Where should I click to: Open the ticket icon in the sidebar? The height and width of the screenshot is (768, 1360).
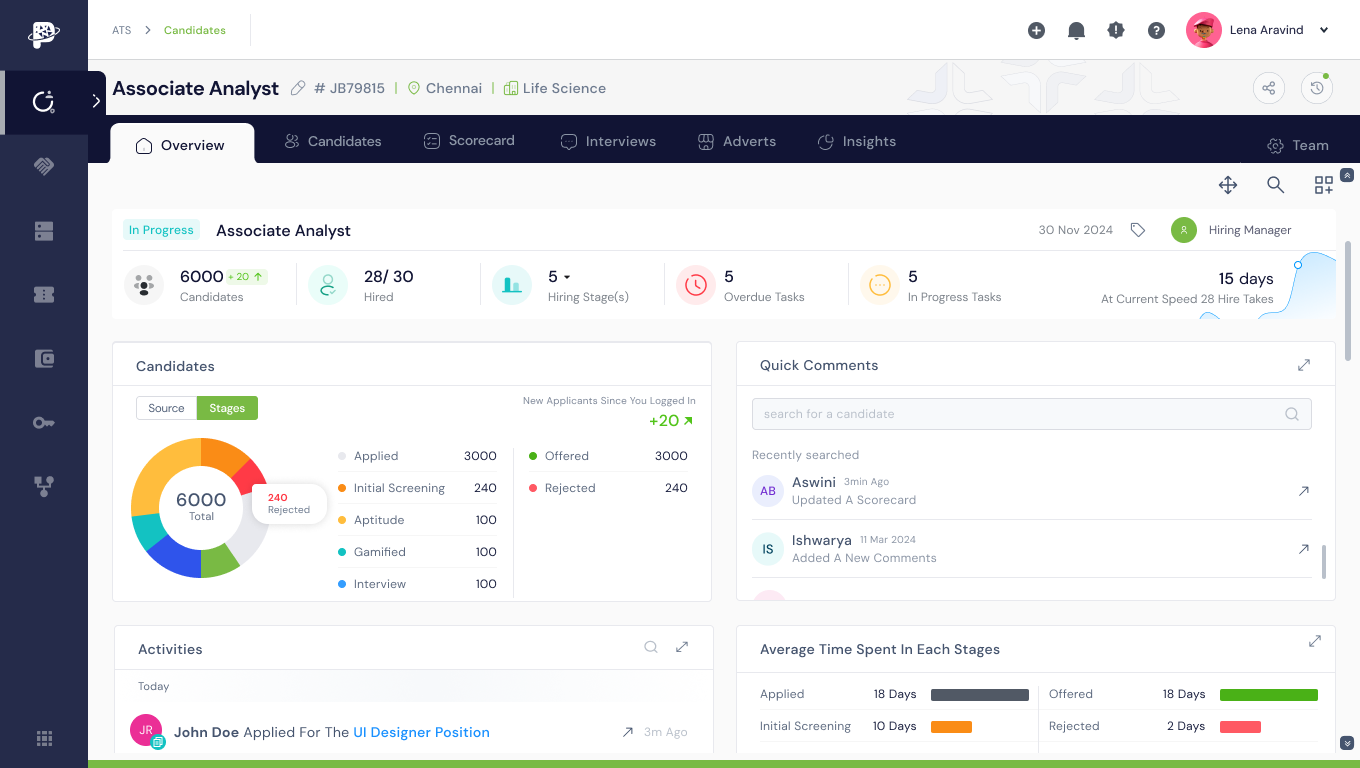tap(44, 294)
